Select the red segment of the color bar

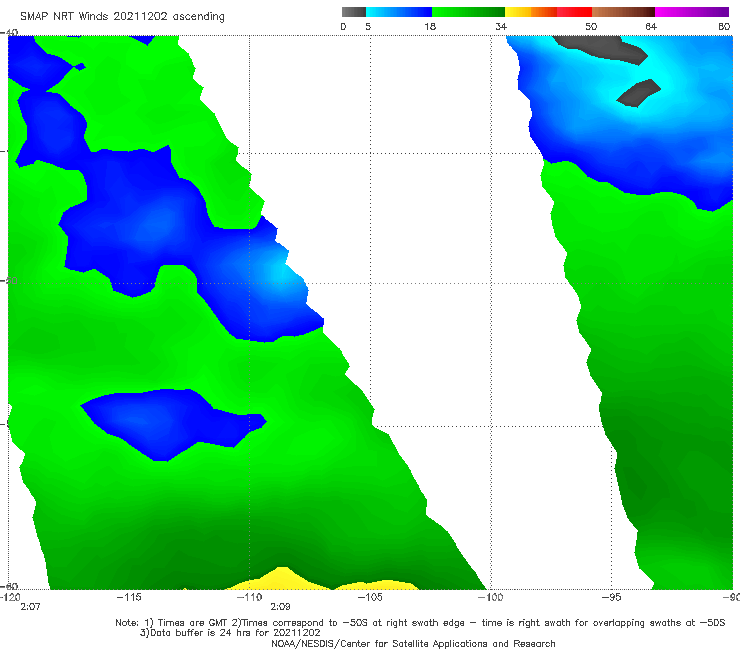pos(574,12)
